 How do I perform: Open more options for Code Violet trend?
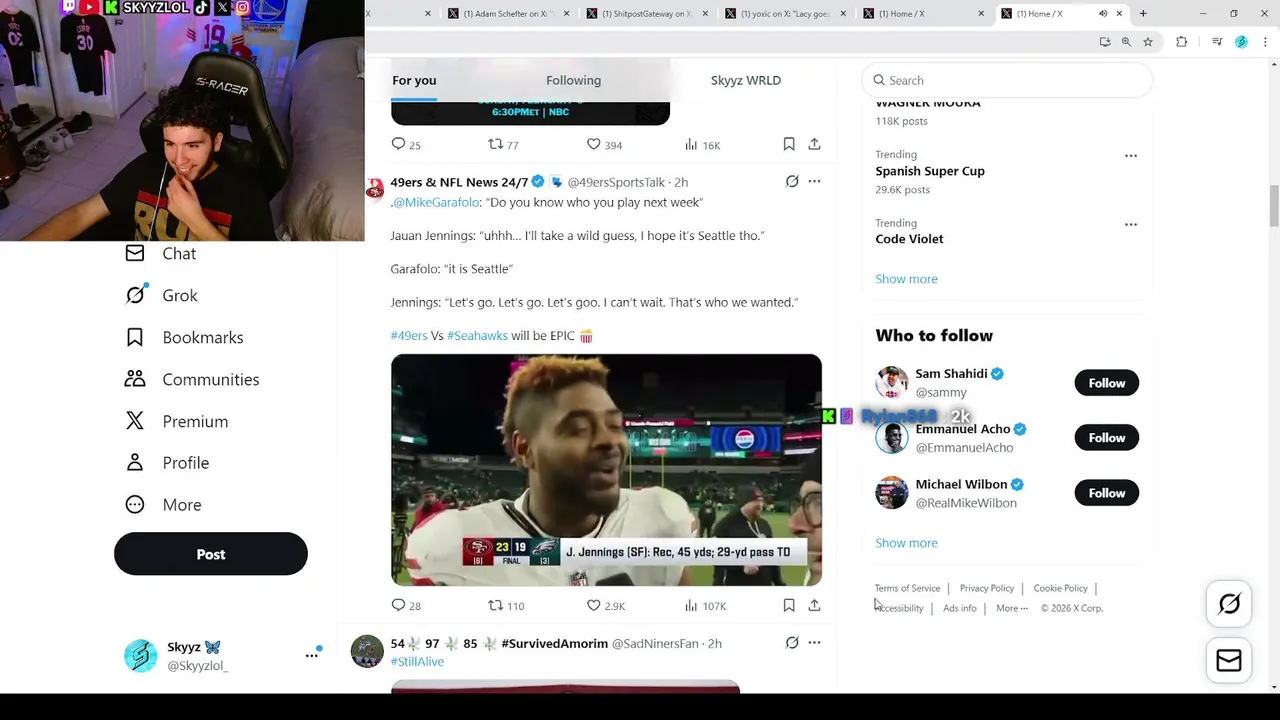coord(1131,224)
